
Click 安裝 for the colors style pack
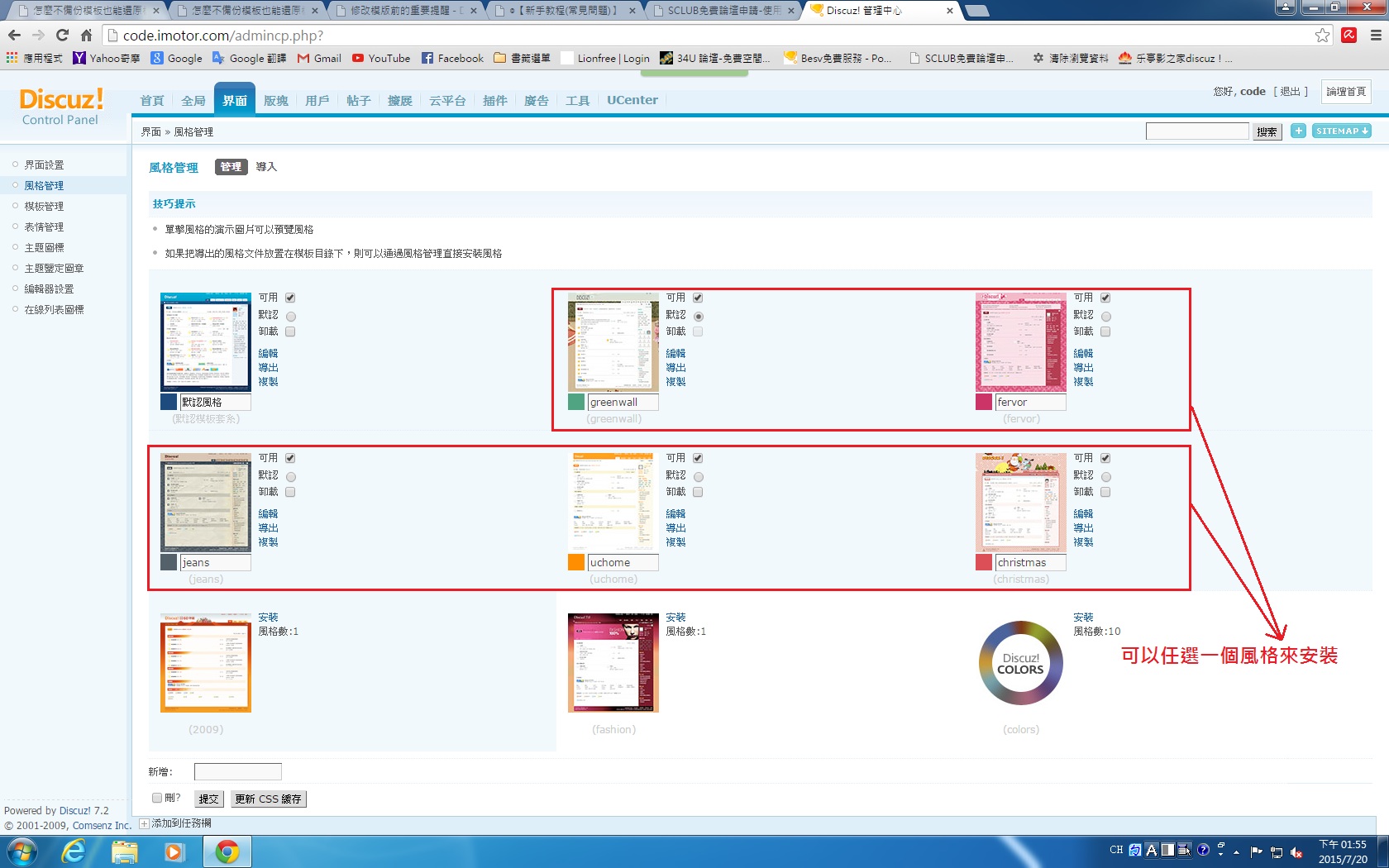tap(1083, 618)
